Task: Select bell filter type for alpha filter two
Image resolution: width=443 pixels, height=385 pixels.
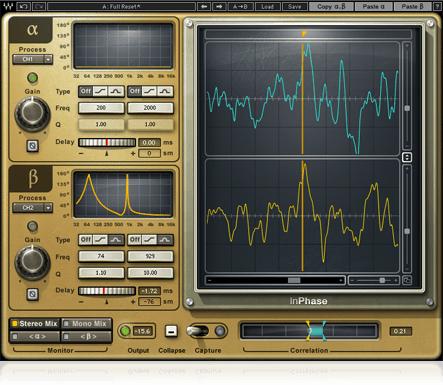Action: click(165, 91)
